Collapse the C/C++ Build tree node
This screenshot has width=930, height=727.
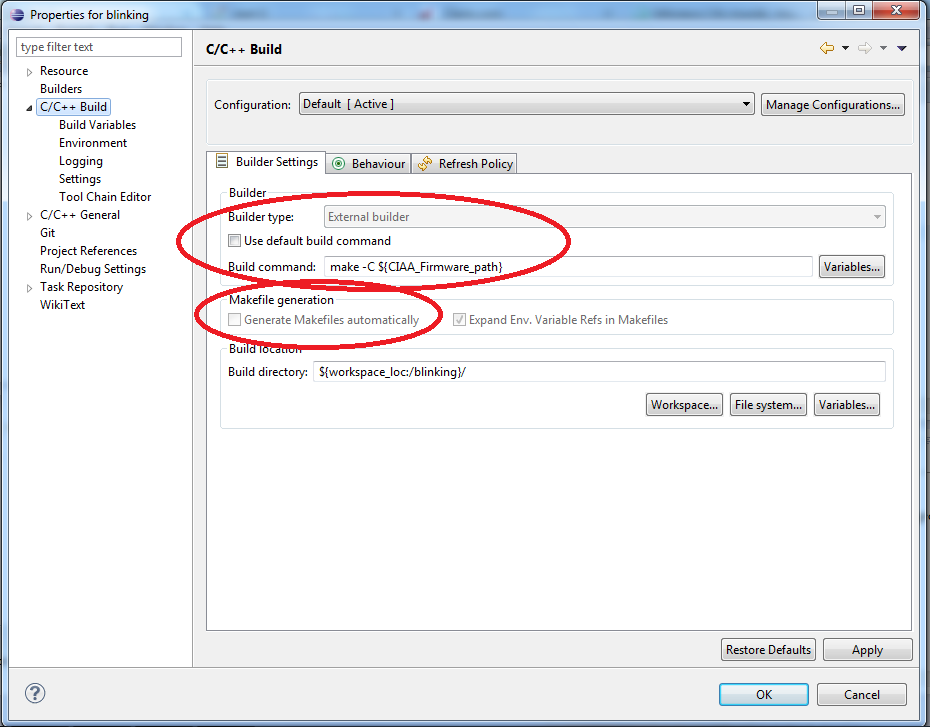tap(29, 108)
